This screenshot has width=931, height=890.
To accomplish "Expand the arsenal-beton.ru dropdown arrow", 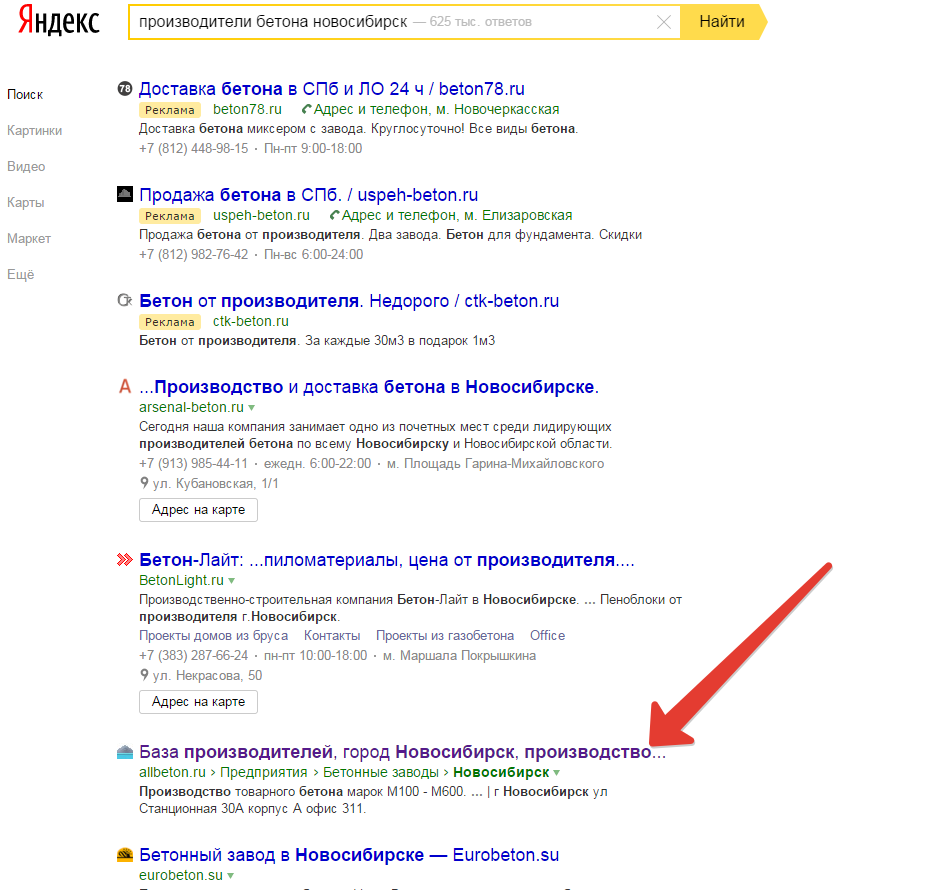I will 252,408.
